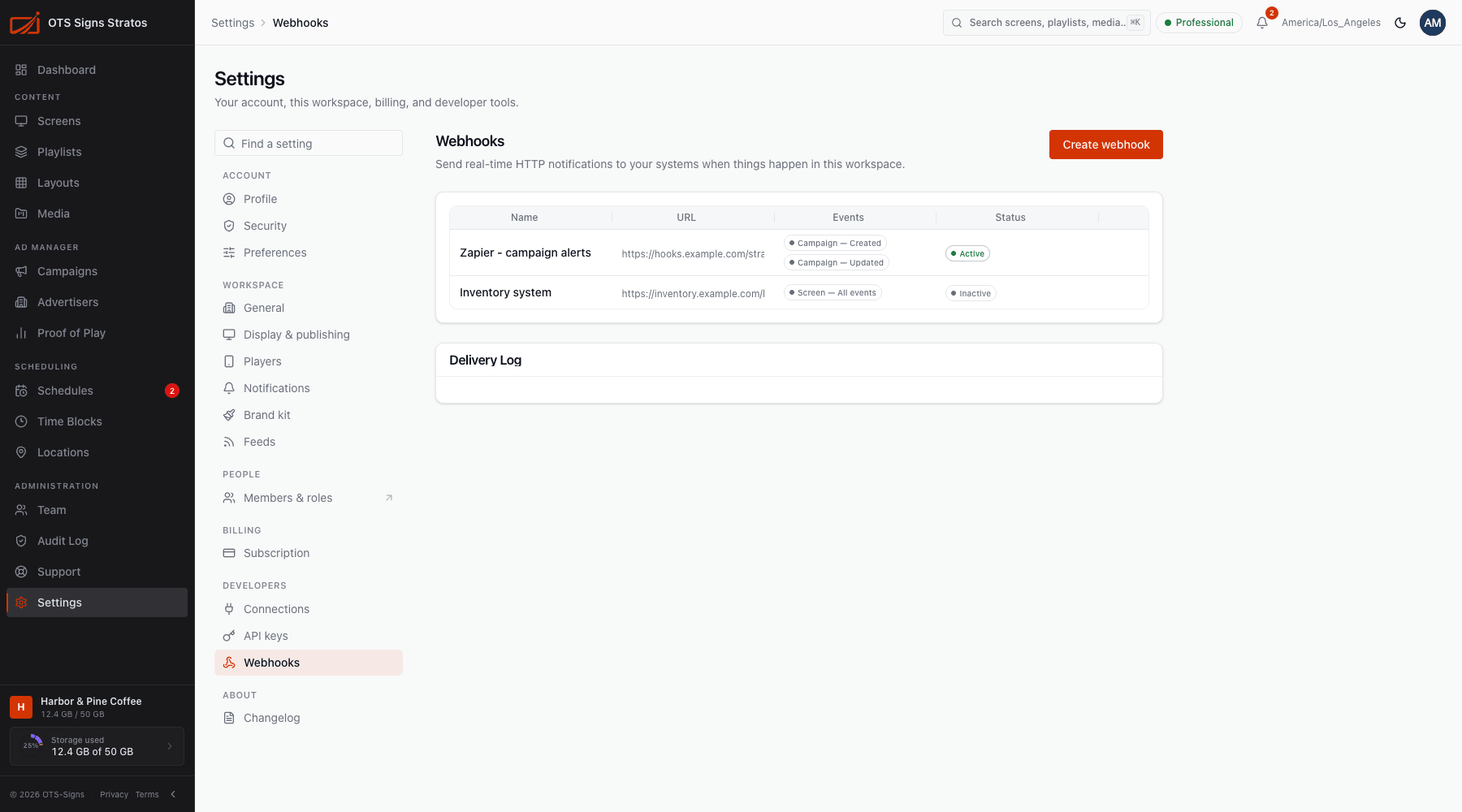
Task: Click Settings breadcrumb link
Action: click(232, 23)
